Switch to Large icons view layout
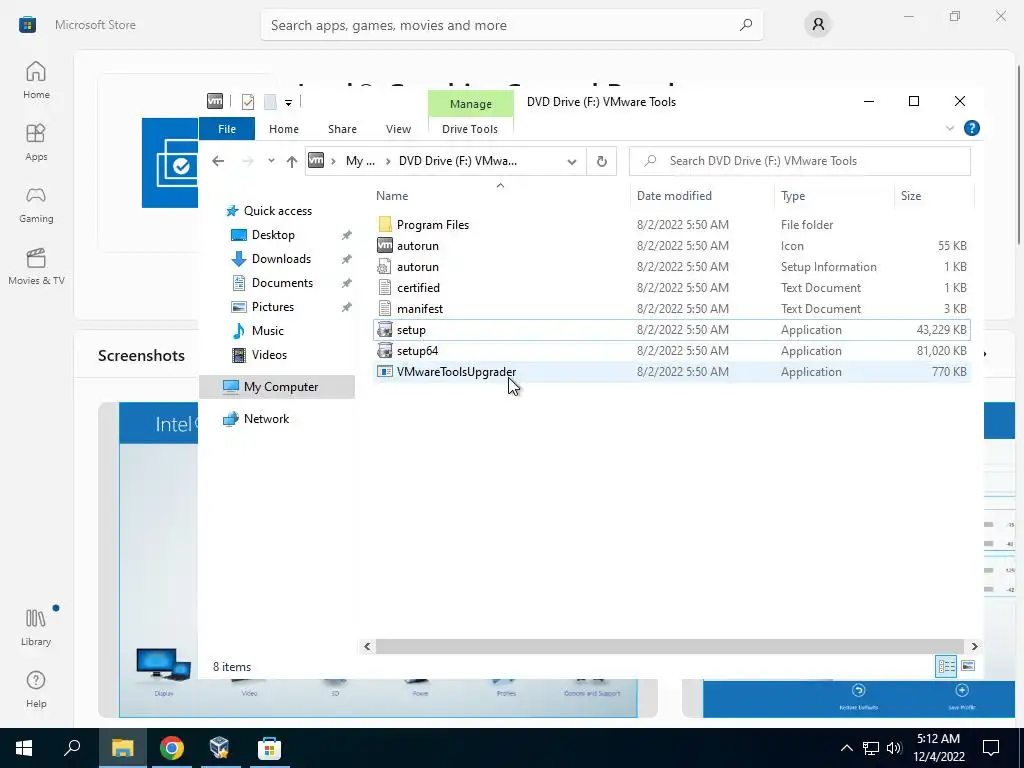The height and width of the screenshot is (768, 1024). 968,666
